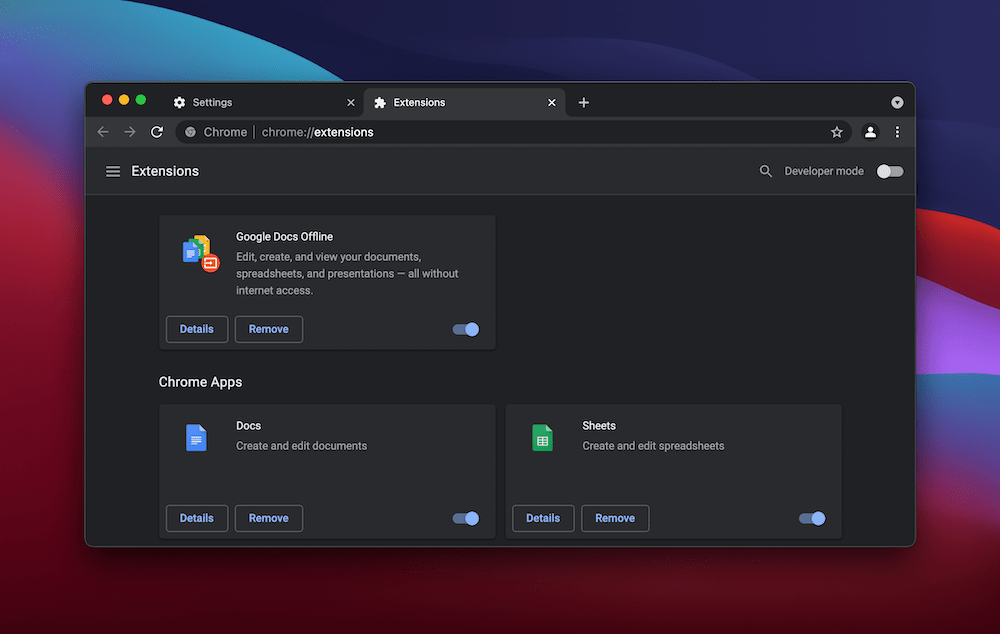Toggle the Docs app enable switch

click(x=465, y=518)
